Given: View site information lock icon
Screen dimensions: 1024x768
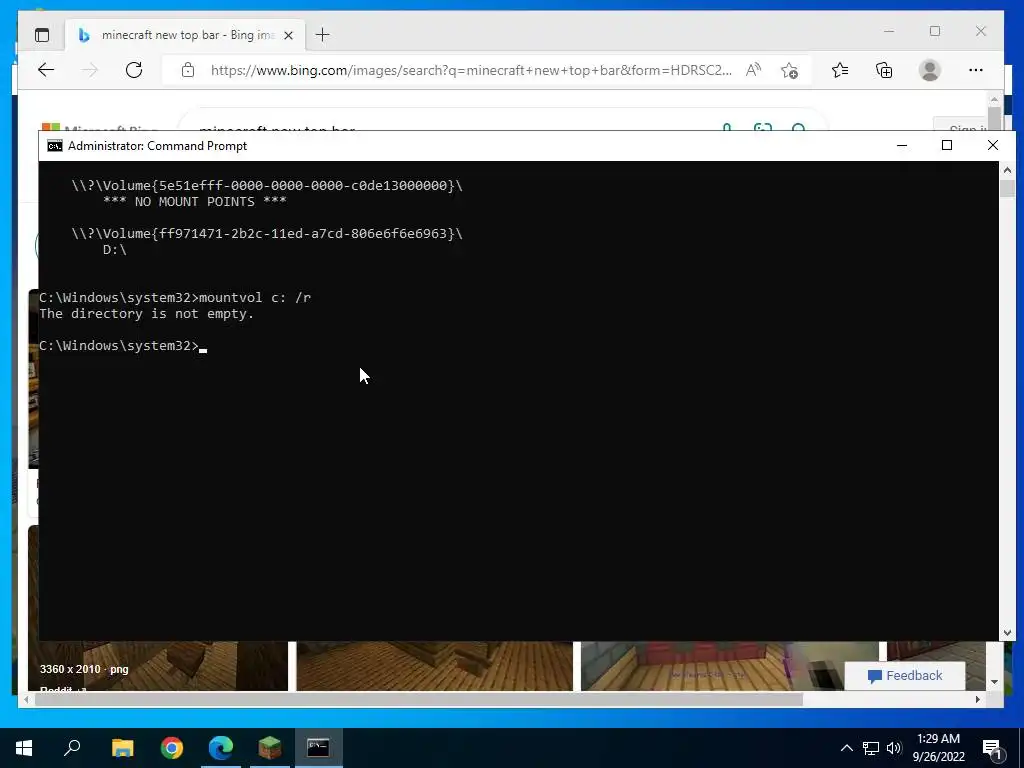Looking at the screenshot, I should (x=188, y=70).
